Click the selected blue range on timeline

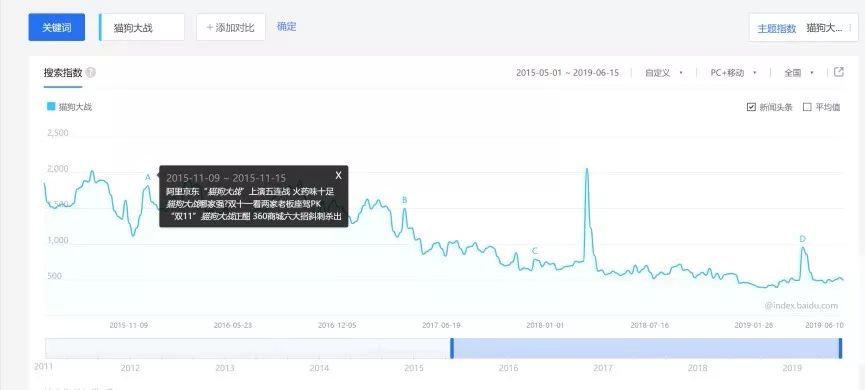(646, 348)
